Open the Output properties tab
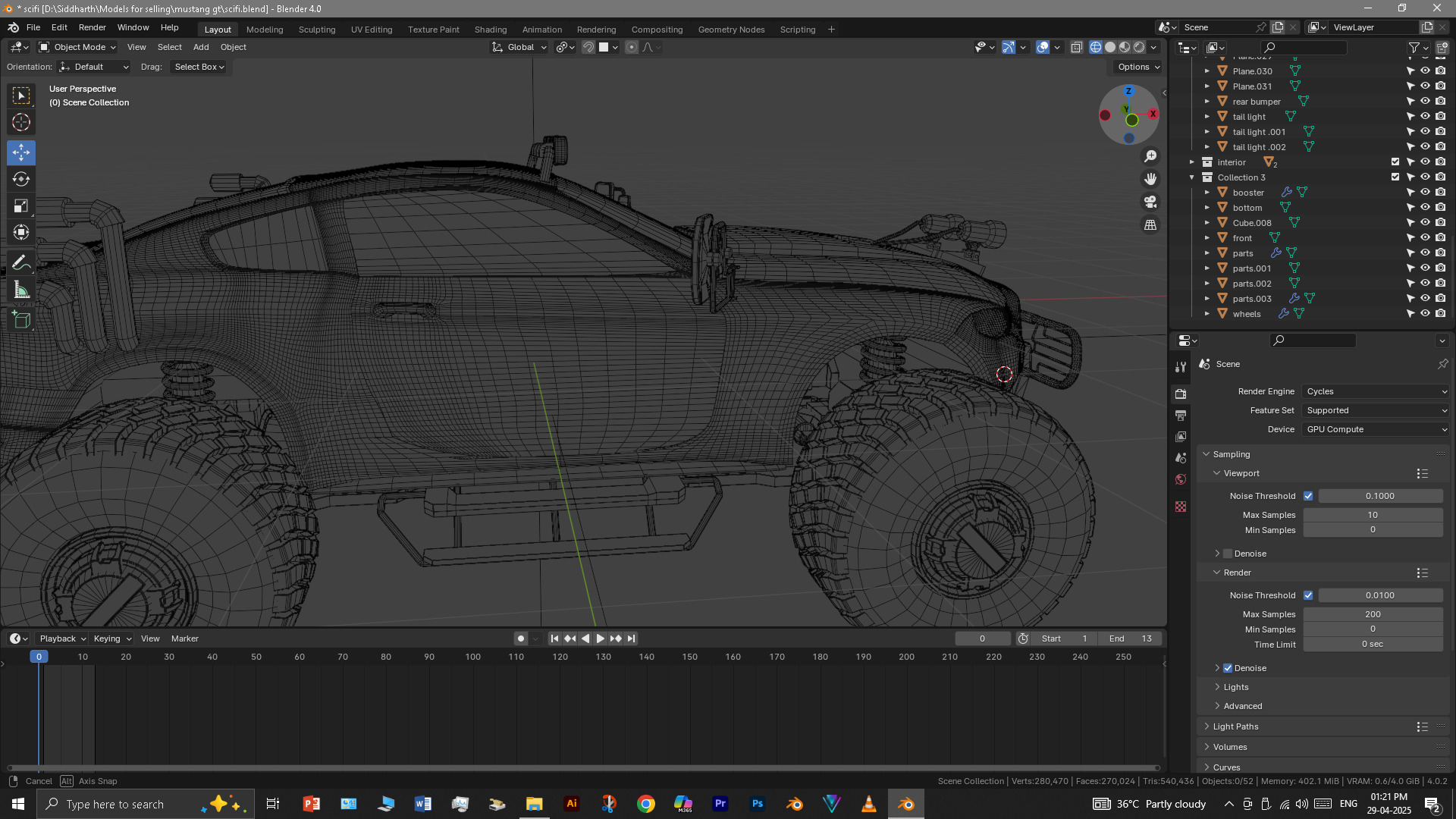The height and width of the screenshot is (819, 1456). click(1181, 415)
